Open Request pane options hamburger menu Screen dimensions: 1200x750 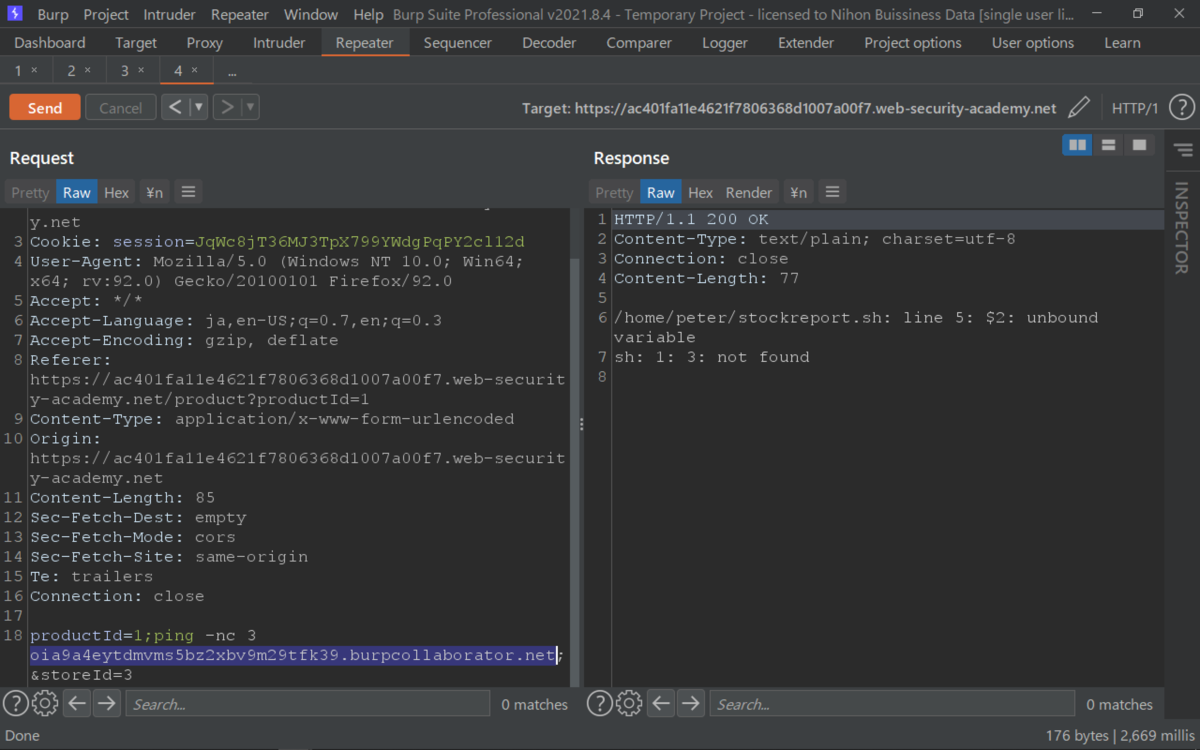[x=187, y=192]
